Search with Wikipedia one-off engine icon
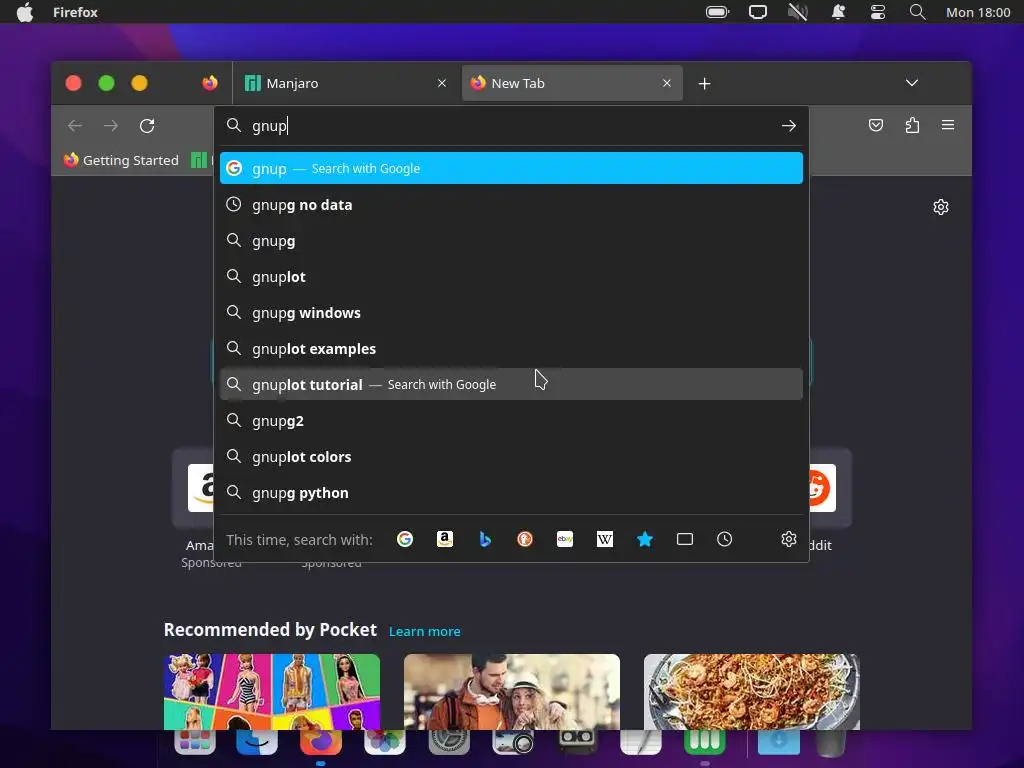Viewport: 1024px width, 768px height. pyautogui.click(x=605, y=539)
